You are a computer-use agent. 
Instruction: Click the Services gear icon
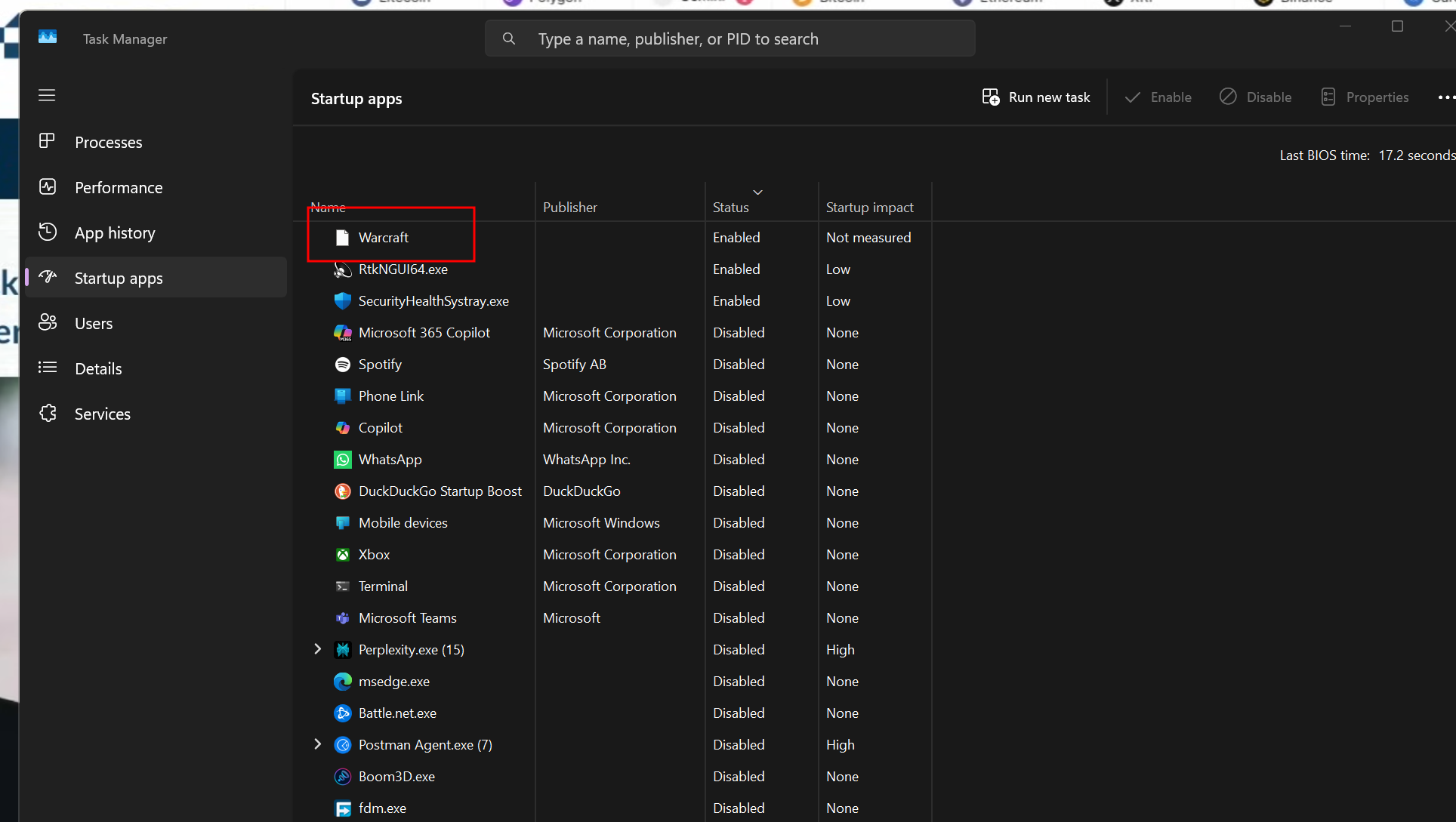click(x=48, y=413)
